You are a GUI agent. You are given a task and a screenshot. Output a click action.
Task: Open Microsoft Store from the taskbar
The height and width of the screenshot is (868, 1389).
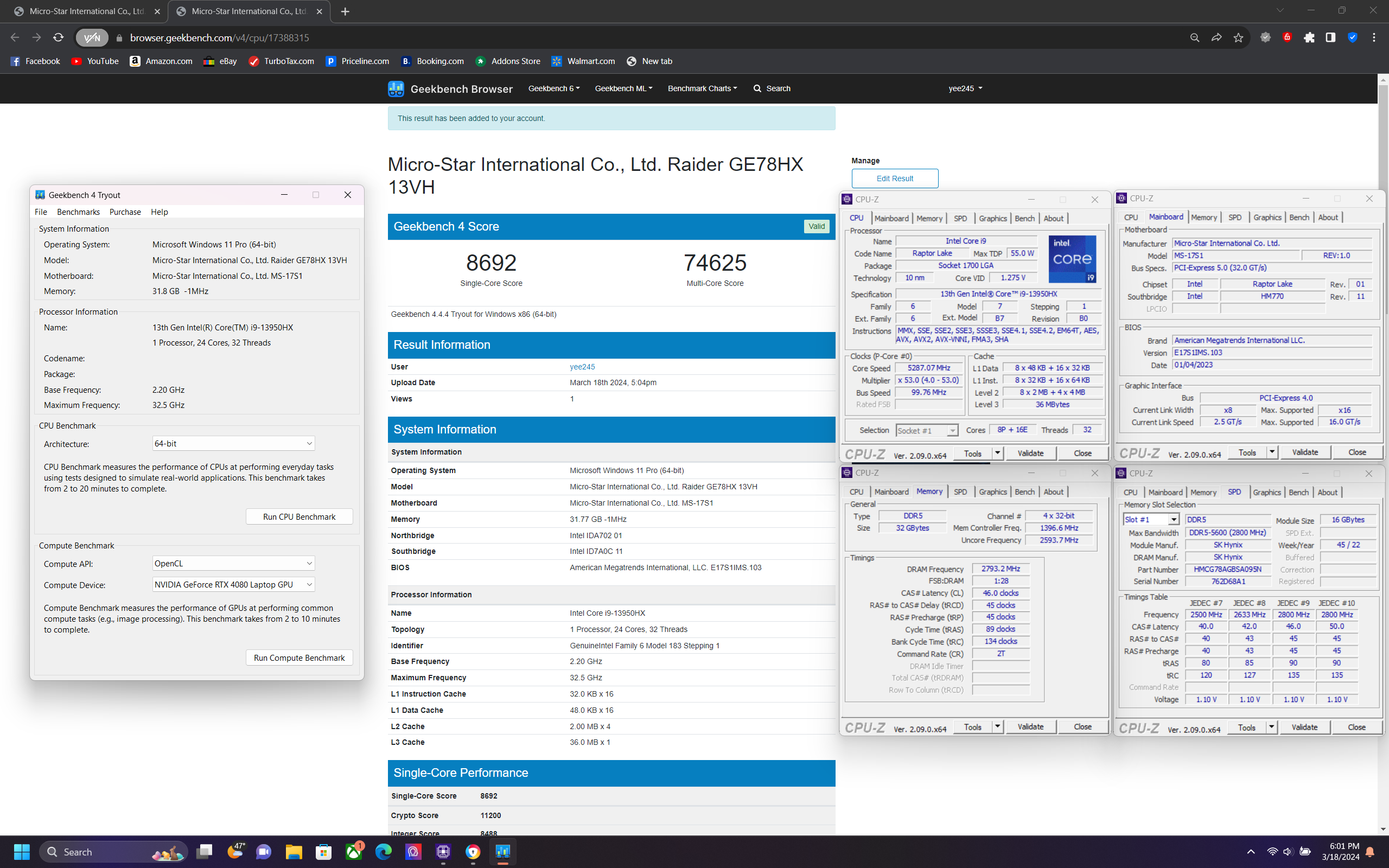pyautogui.click(x=324, y=851)
